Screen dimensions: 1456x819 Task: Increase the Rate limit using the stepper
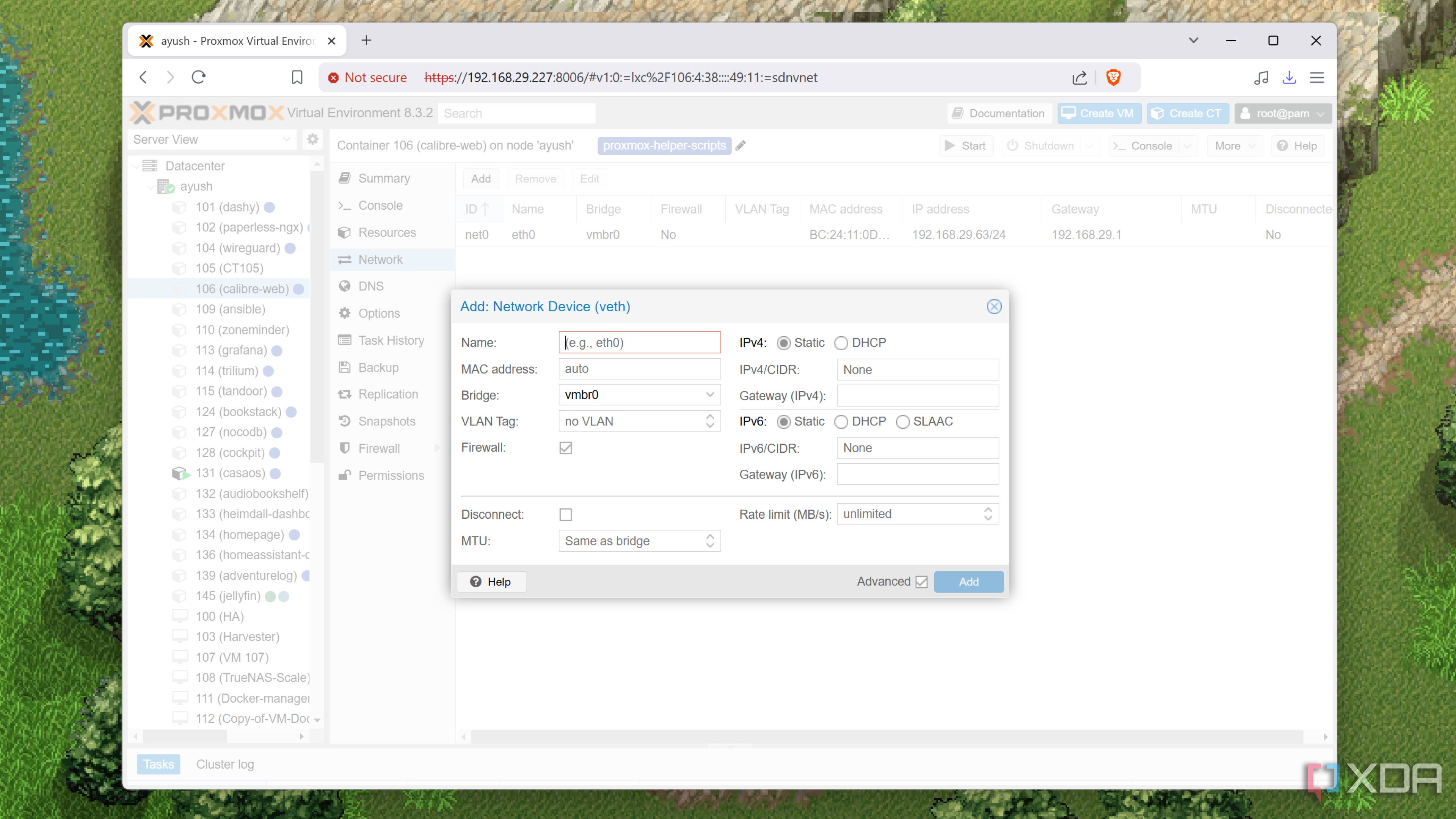point(988,510)
